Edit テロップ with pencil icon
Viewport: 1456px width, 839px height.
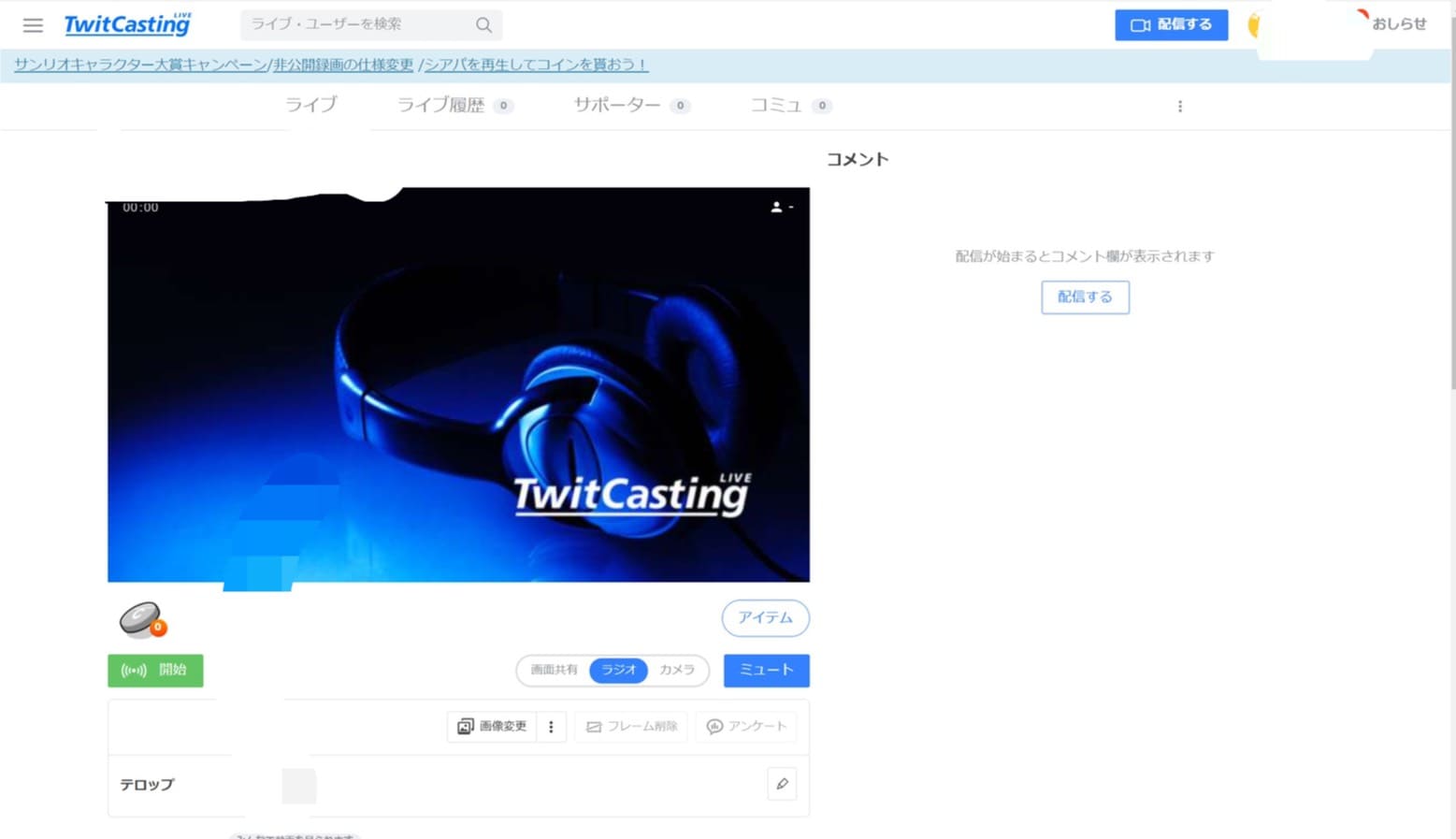[x=782, y=784]
